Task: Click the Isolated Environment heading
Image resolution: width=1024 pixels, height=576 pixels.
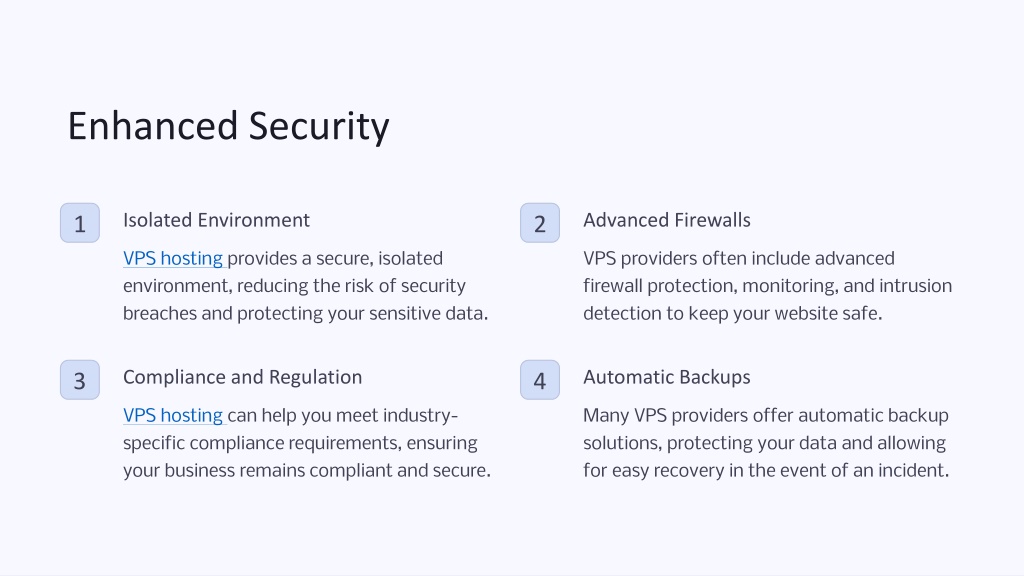Action: pyautogui.click(x=216, y=220)
